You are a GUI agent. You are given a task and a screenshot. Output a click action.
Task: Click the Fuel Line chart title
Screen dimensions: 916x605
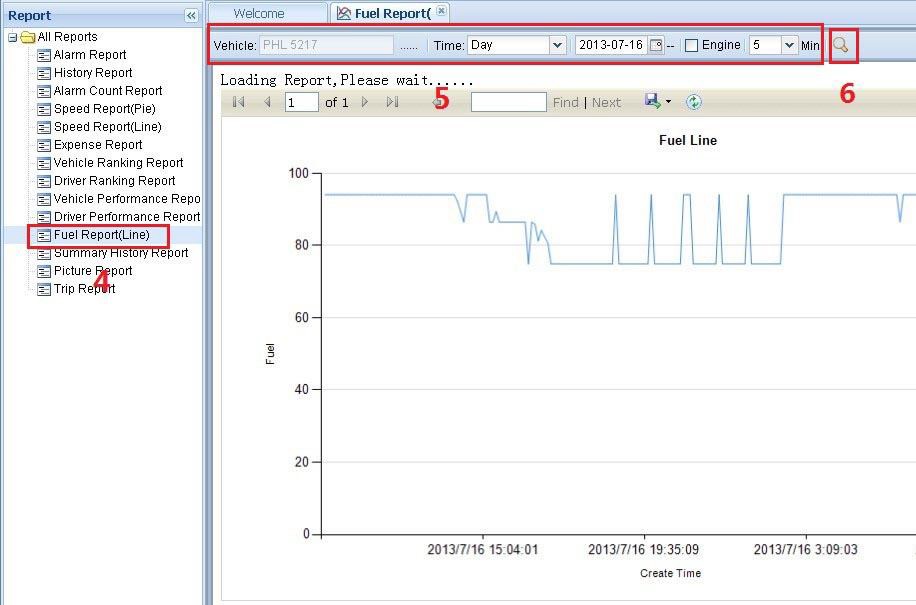[688, 140]
